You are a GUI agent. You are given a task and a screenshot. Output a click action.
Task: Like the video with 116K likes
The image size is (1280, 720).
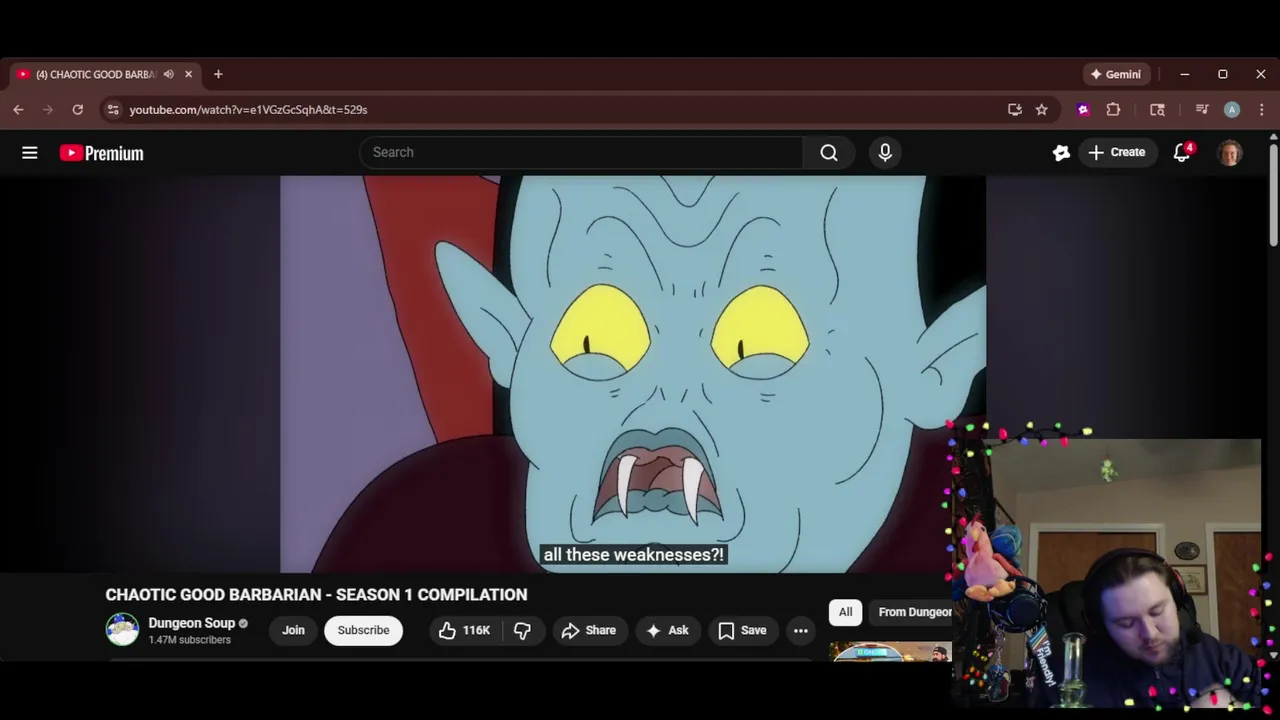(464, 630)
